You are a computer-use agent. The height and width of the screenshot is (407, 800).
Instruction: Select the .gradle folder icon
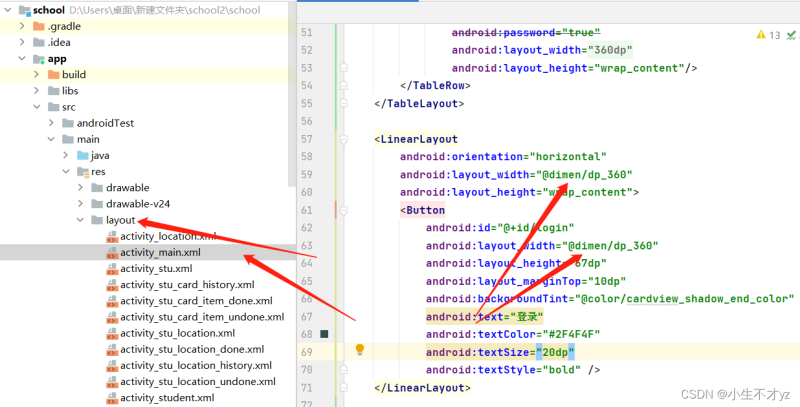tap(39, 26)
